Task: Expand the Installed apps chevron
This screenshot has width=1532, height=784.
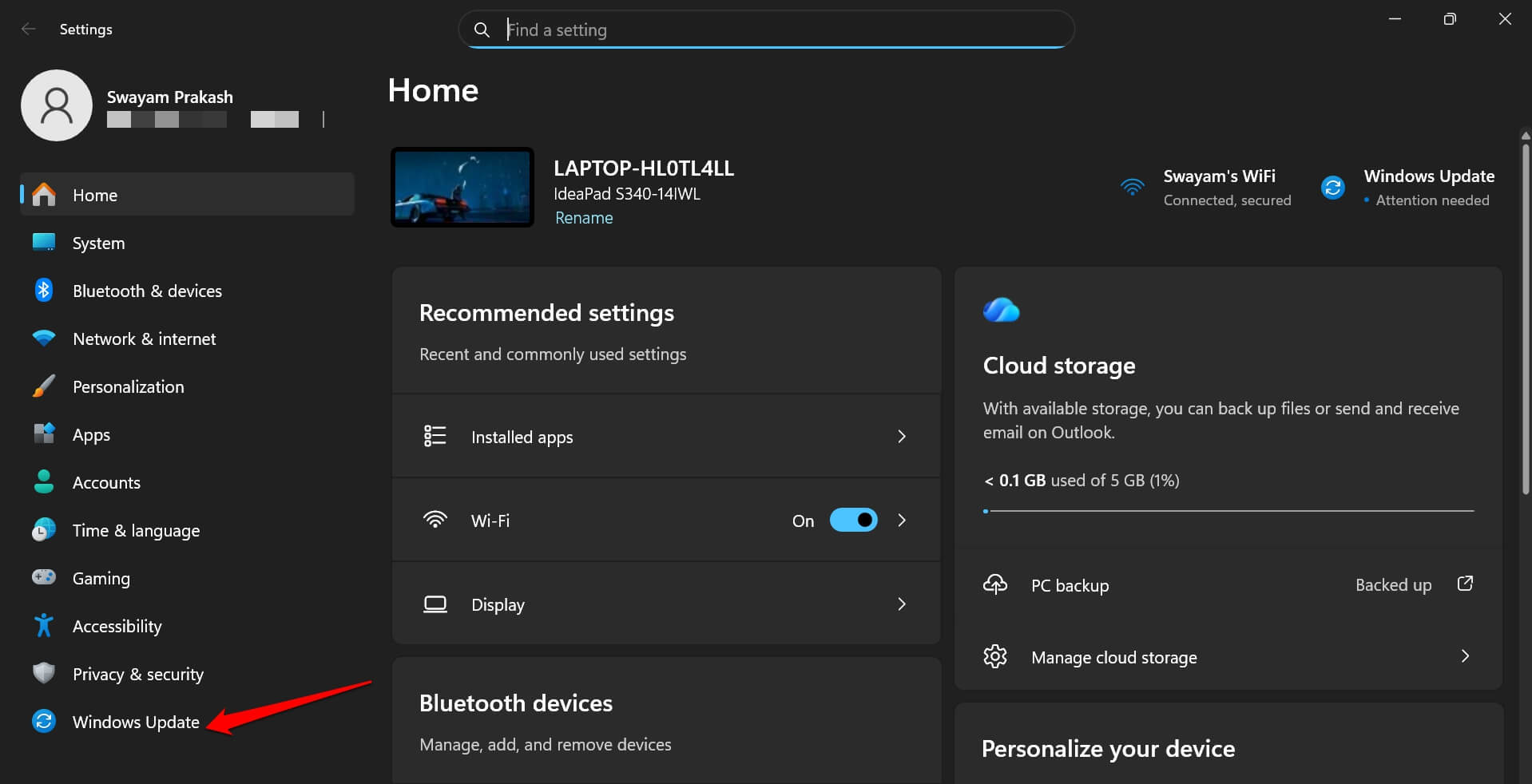Action: [902, 436]
